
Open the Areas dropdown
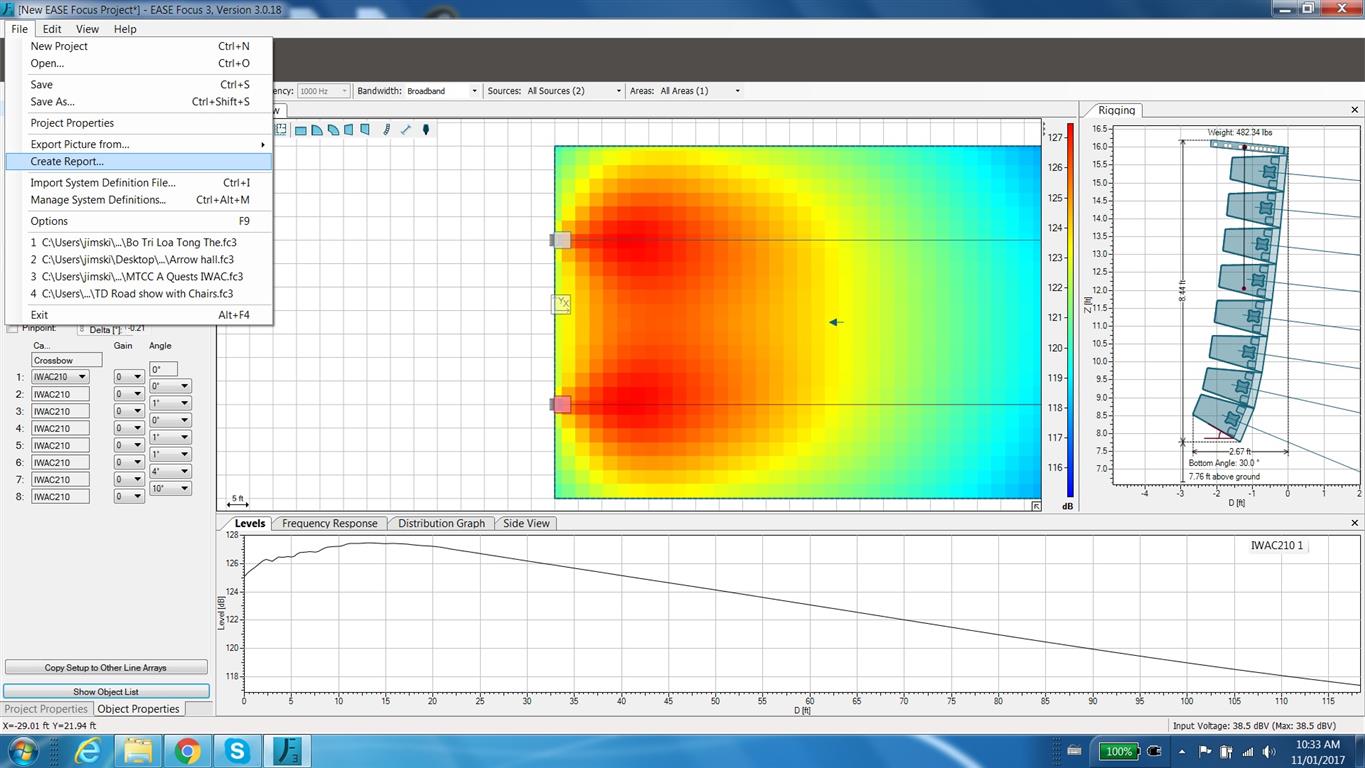point(700,91)
